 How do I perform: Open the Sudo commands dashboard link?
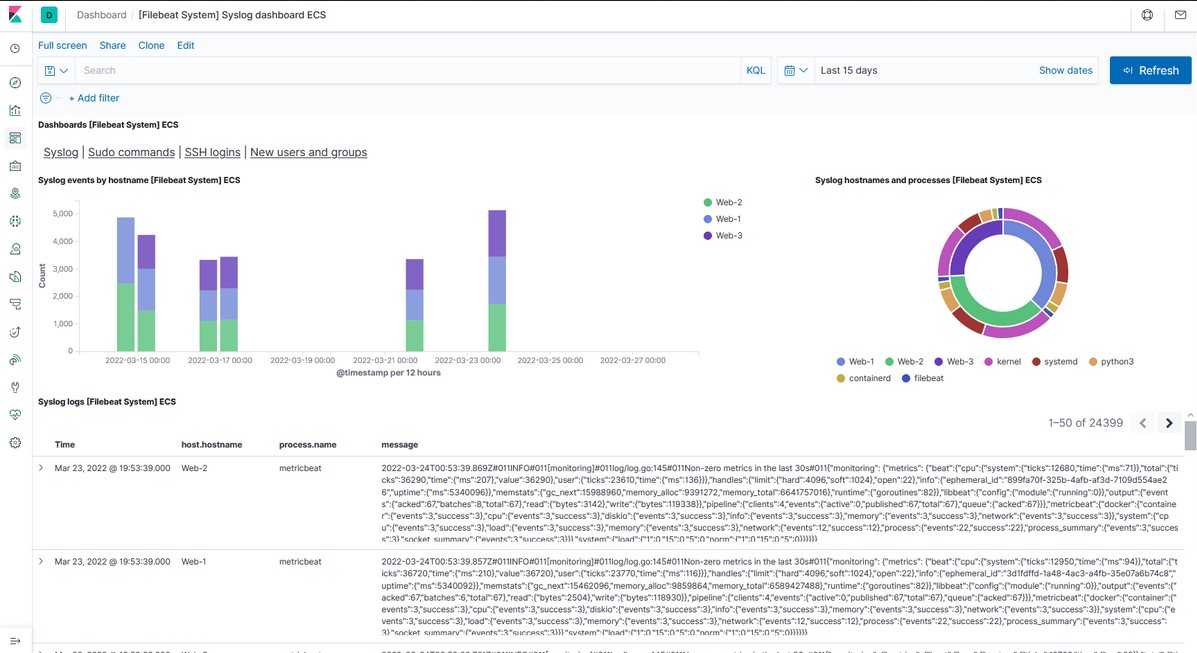click(x=131, y=152)
